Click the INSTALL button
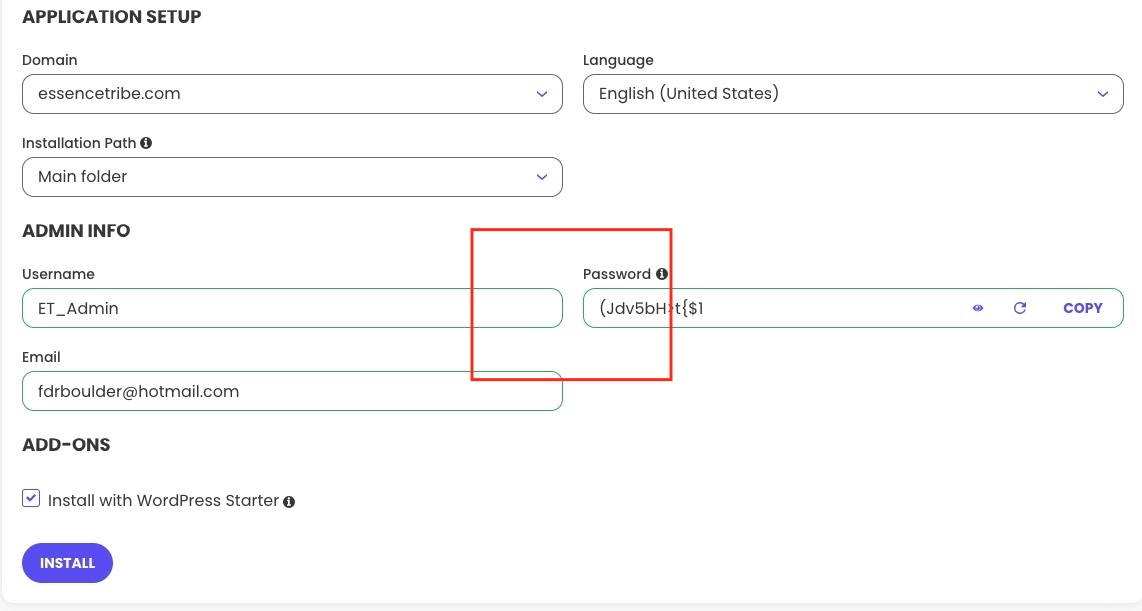Viewport: 1142px width, 611px height. coord(67,563)
